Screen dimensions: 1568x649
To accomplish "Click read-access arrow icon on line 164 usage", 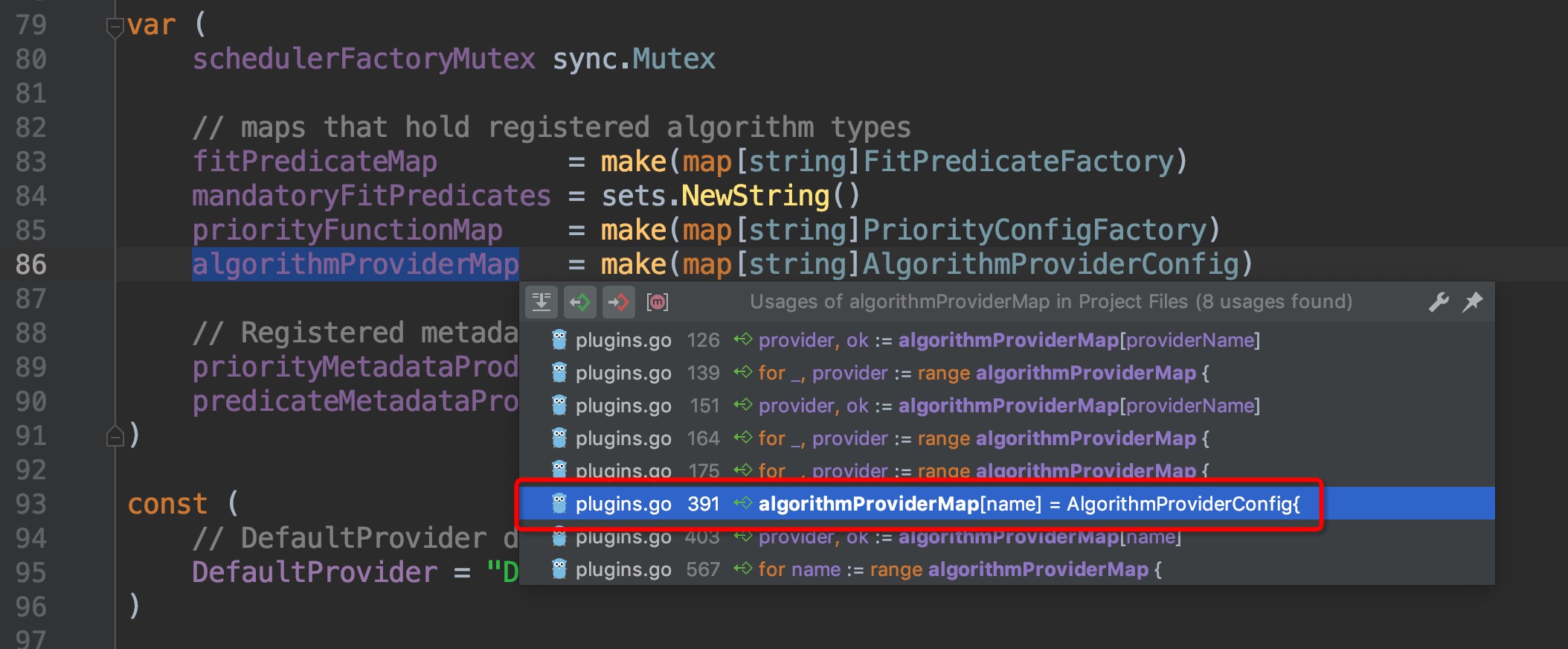I will pos(742,438).
